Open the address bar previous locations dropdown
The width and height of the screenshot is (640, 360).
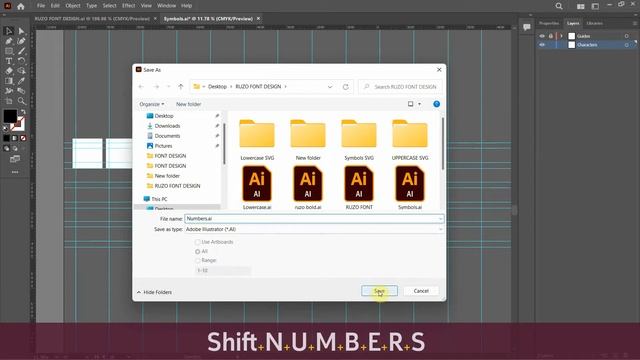pyautogui.click(x=330, y=87)
